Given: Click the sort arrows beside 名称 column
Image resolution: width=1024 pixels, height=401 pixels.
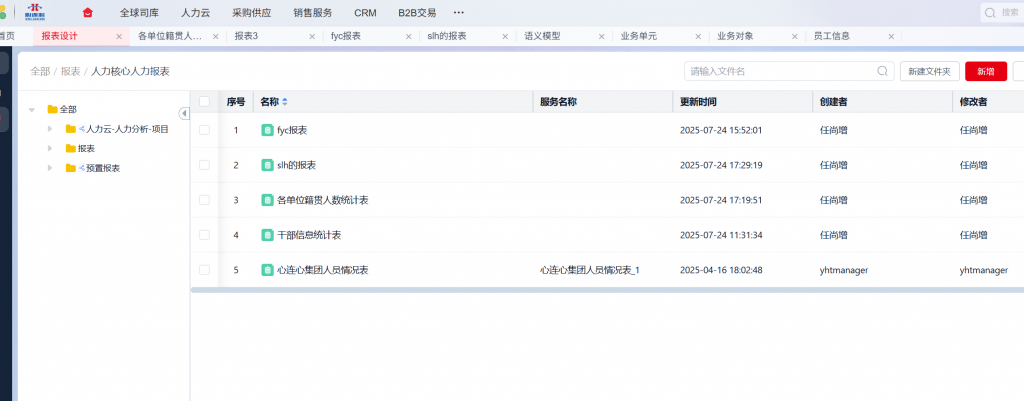Looking at the screenshot, I should coord(284,102).
